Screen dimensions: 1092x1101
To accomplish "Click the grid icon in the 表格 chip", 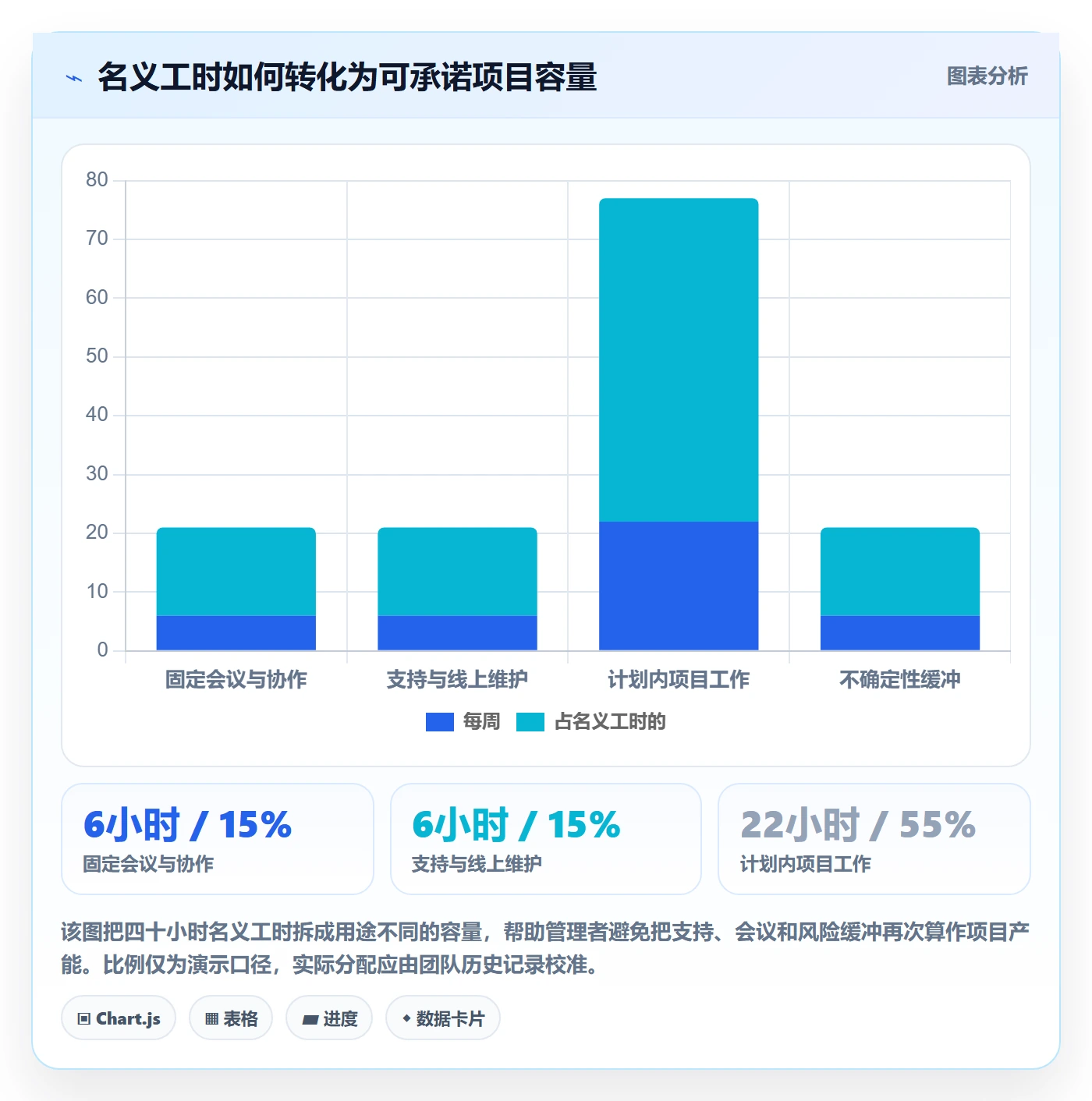I will [211, 1019].
